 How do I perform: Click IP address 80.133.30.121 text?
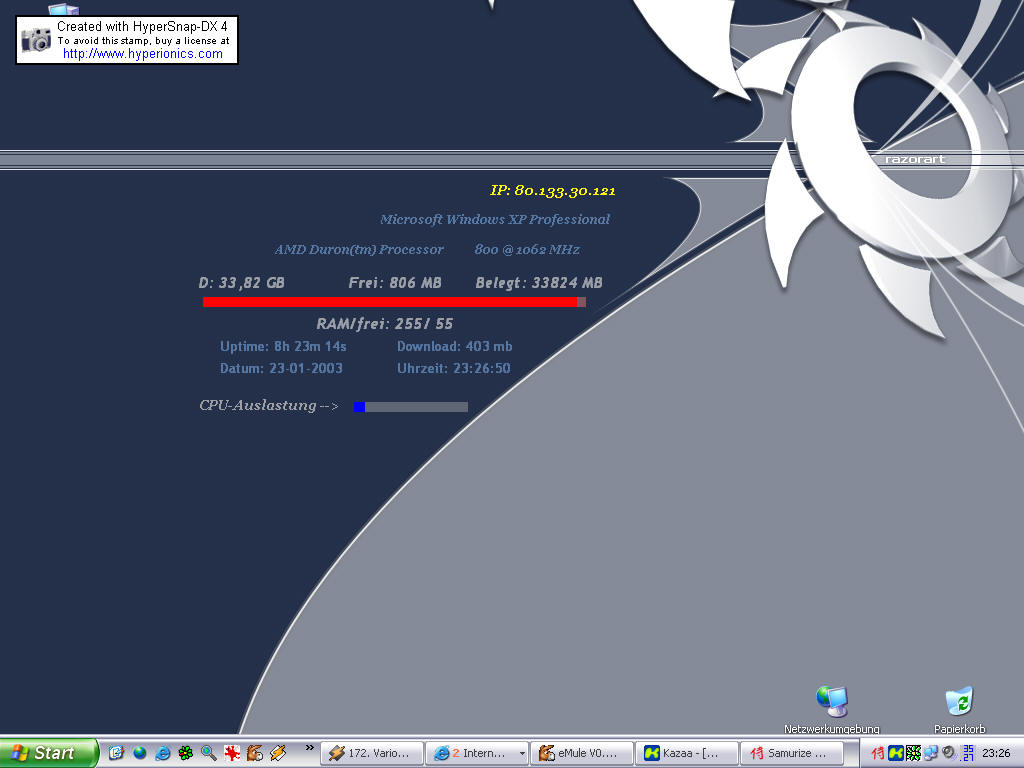552,191
